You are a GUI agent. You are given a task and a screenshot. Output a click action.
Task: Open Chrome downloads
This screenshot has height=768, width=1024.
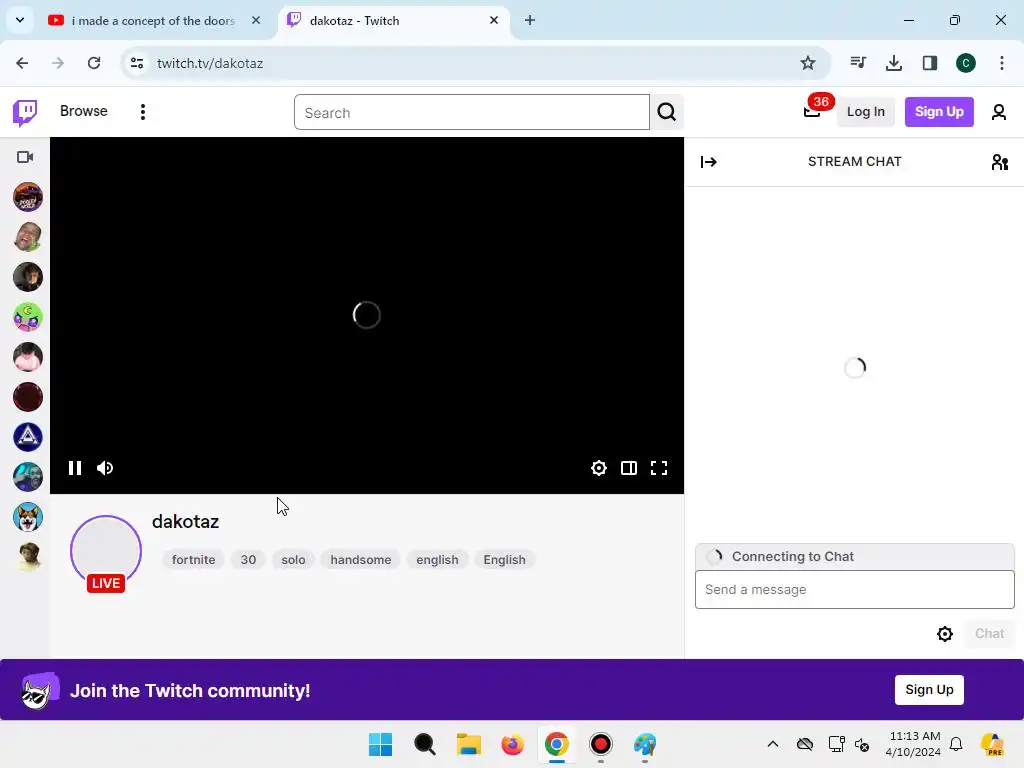tap(893, 63)
